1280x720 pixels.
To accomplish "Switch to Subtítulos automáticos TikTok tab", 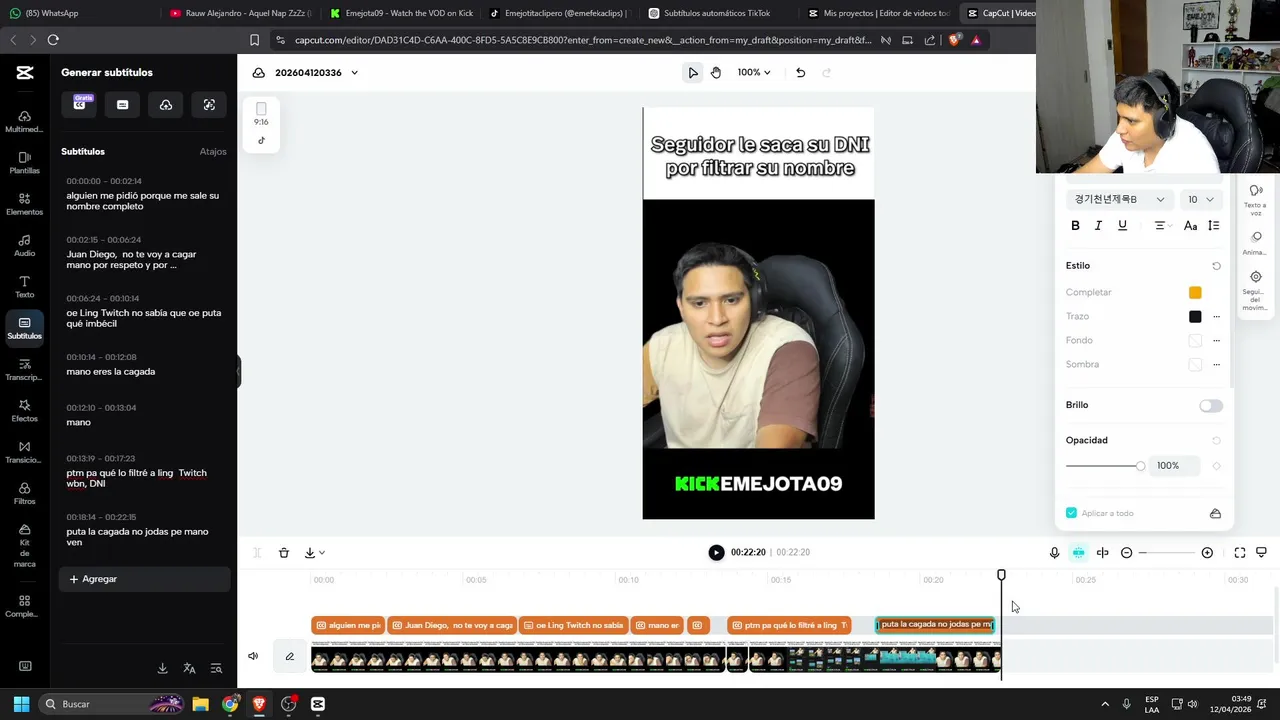I will point(718,13).
